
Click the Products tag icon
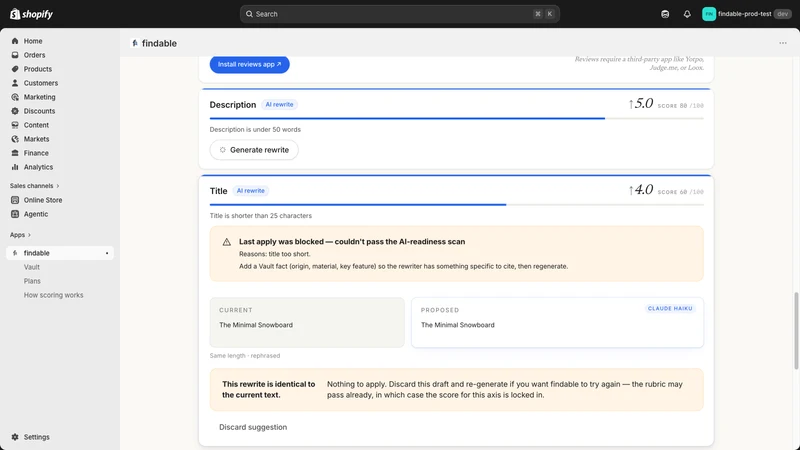[x=15, y=69]
